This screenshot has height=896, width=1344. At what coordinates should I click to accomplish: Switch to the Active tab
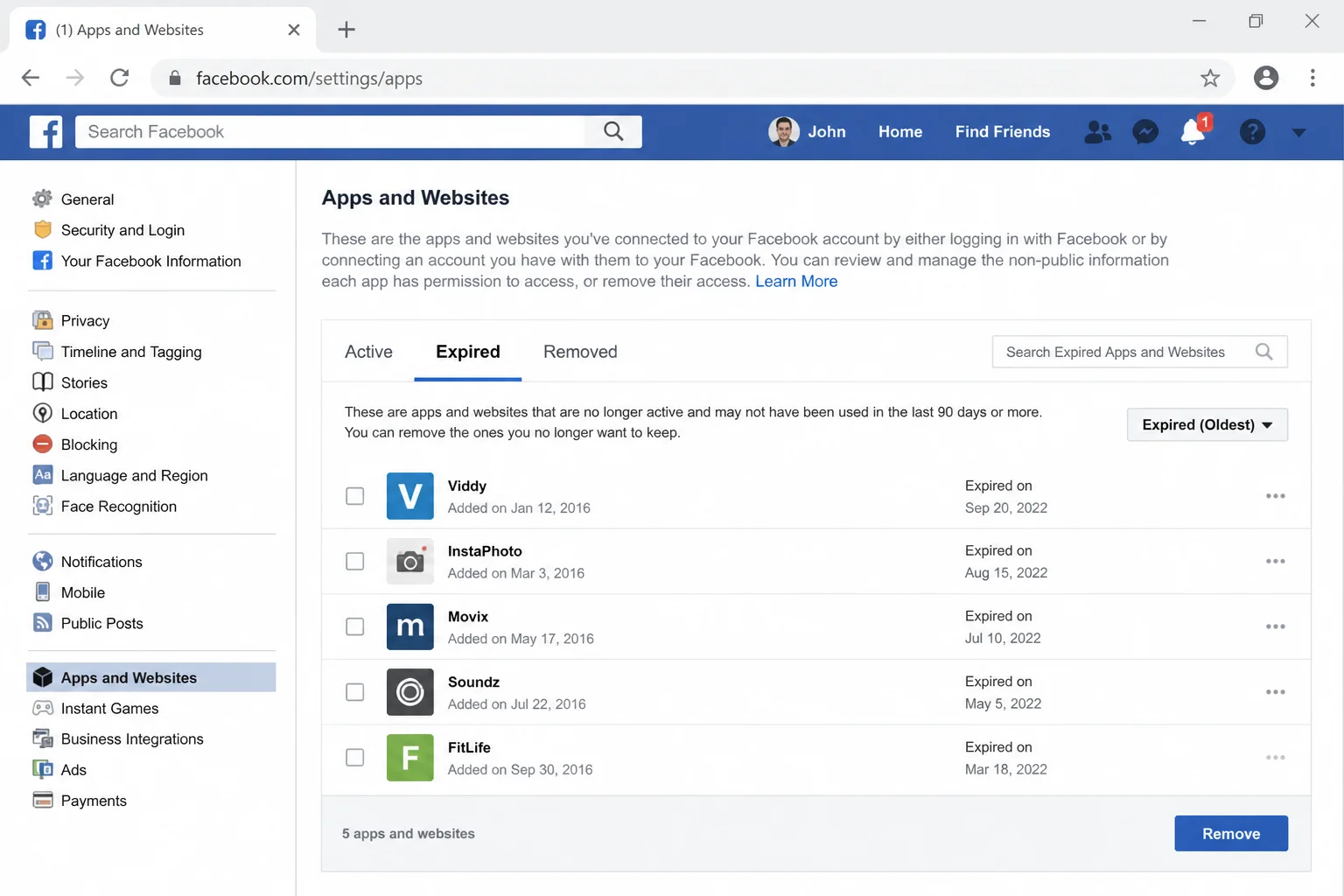pos(368,352)
